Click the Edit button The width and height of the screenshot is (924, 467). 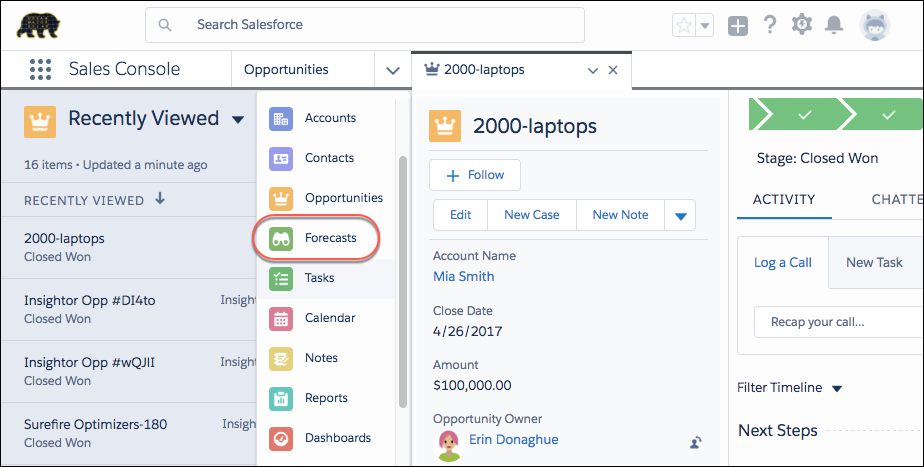pyautogui.click(x=460, y=215)
